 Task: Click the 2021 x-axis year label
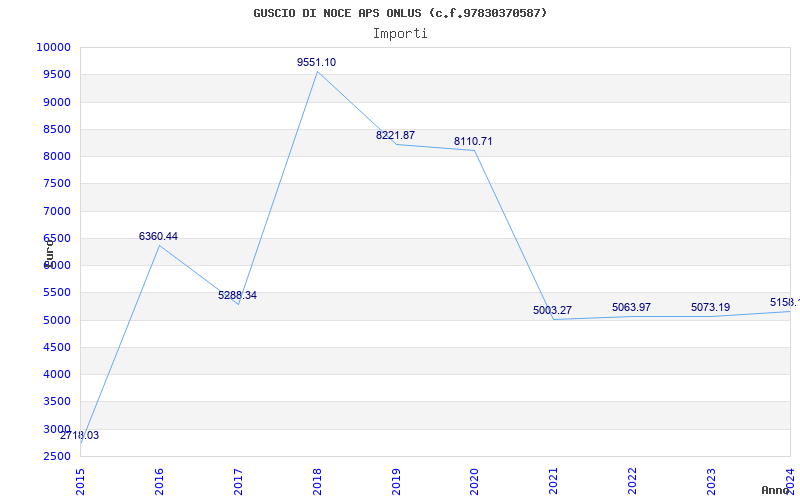point(554,481)
